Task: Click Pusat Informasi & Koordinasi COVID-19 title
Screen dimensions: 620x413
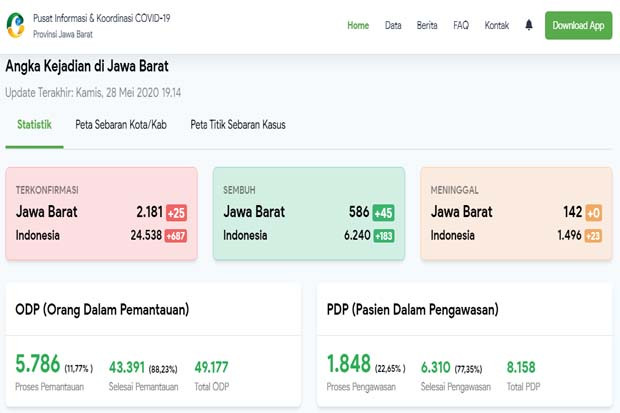Action: [102, 18]
